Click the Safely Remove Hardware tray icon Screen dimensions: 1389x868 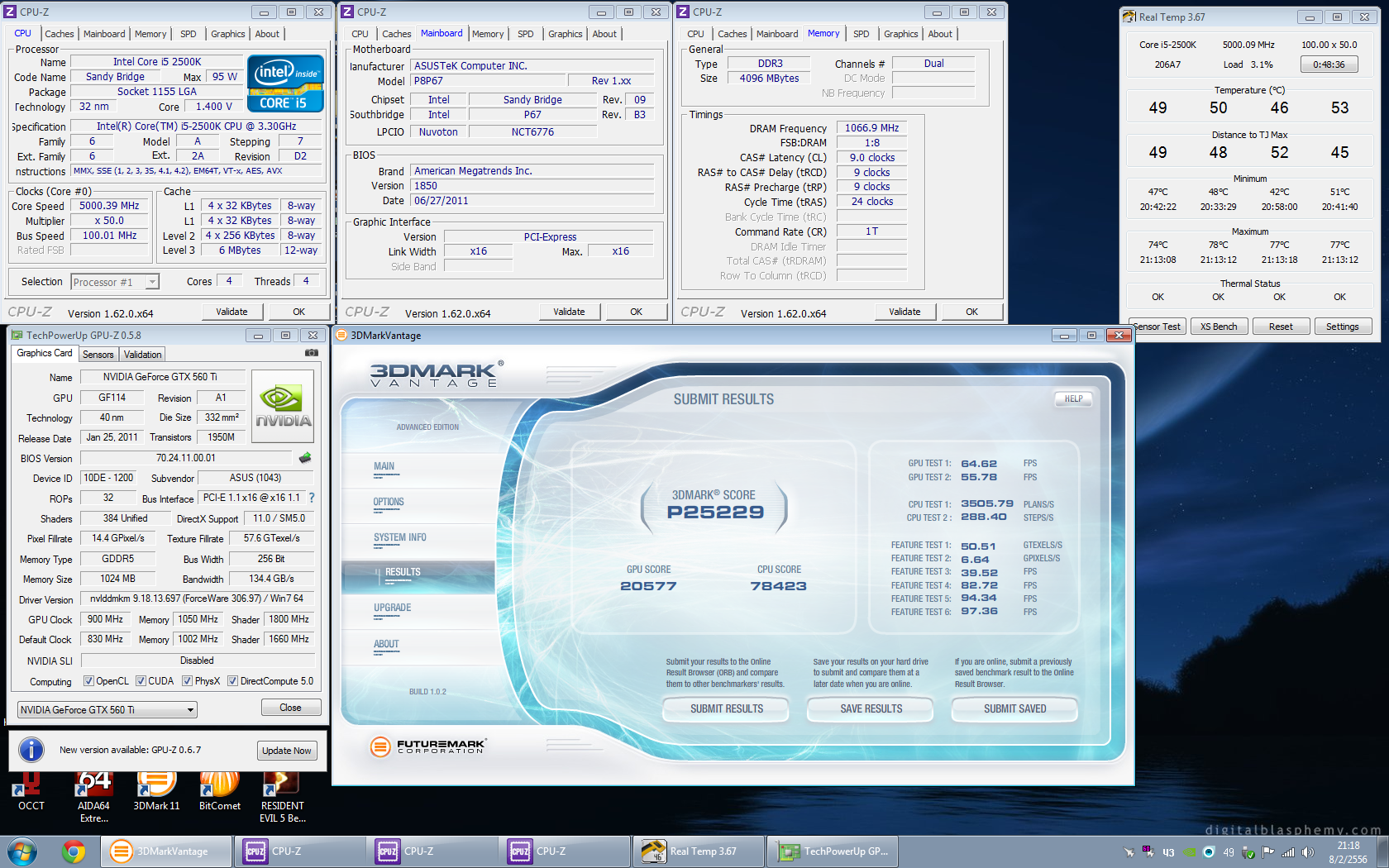tap(1248, 852)
